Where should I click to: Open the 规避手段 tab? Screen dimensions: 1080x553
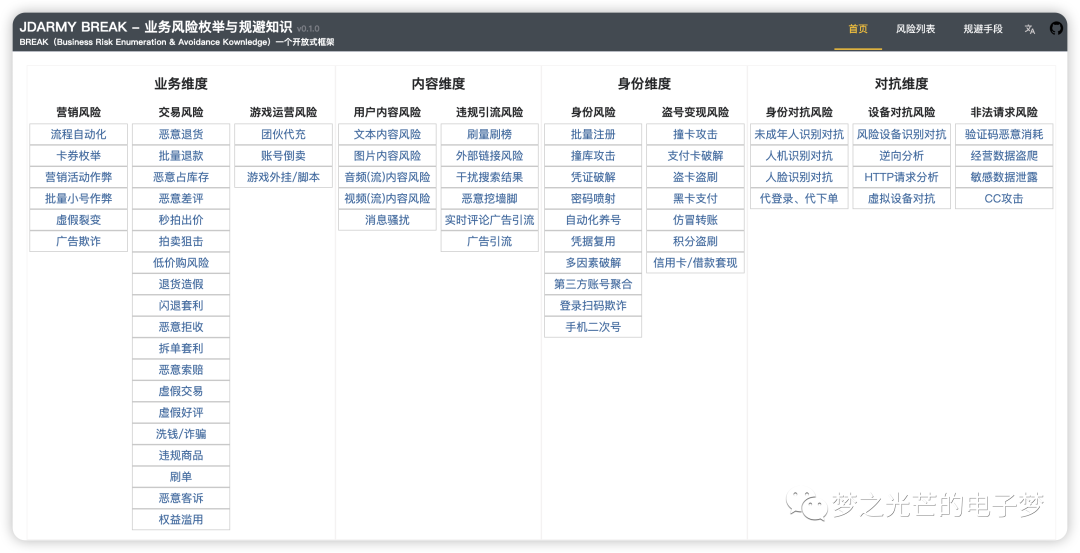pyautogui.click(x=982, y=29)
